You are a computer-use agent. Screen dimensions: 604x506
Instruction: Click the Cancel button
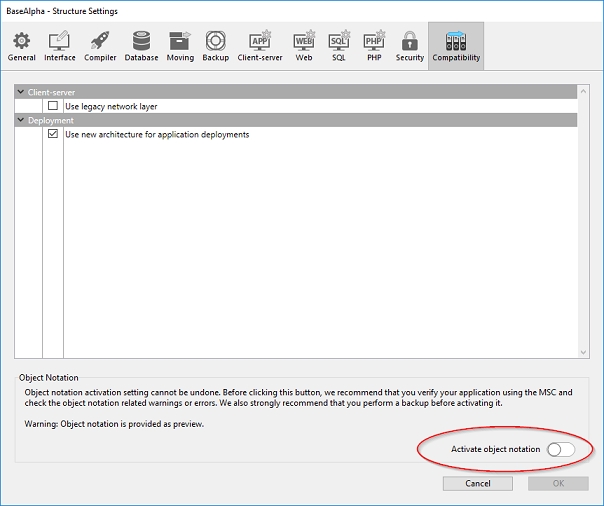478,483
